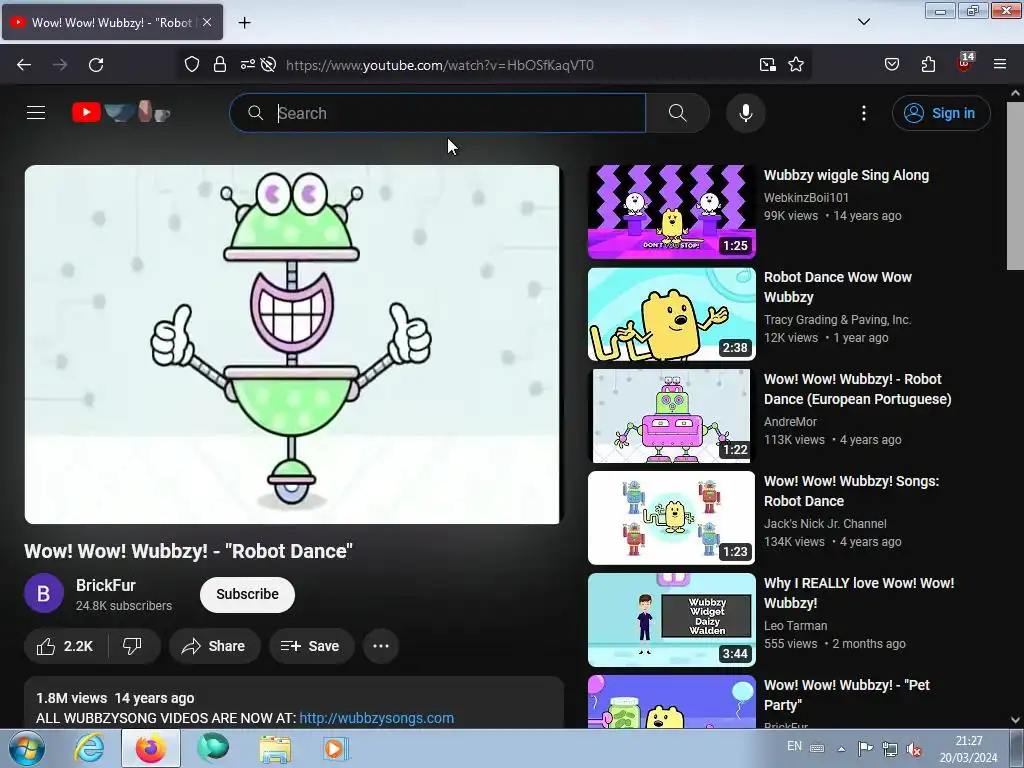
Task: Go back with the browser back arrow
Action: [x=24, y=65]
